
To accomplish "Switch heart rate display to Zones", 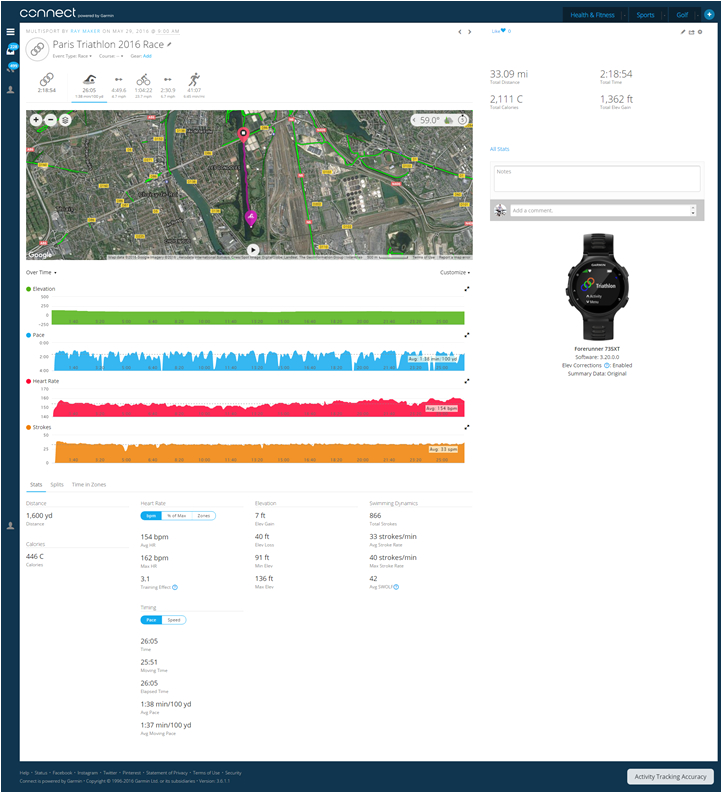I will [203, 515].
